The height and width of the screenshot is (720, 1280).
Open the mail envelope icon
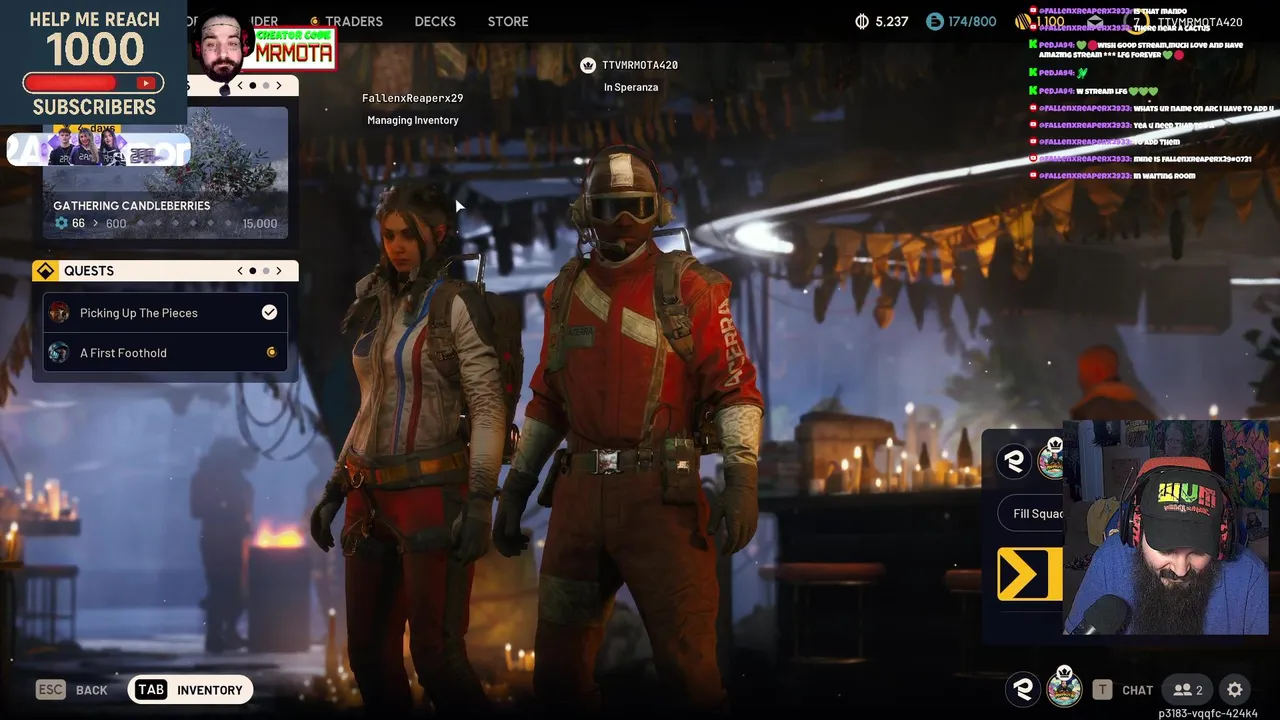(1095, 21)
